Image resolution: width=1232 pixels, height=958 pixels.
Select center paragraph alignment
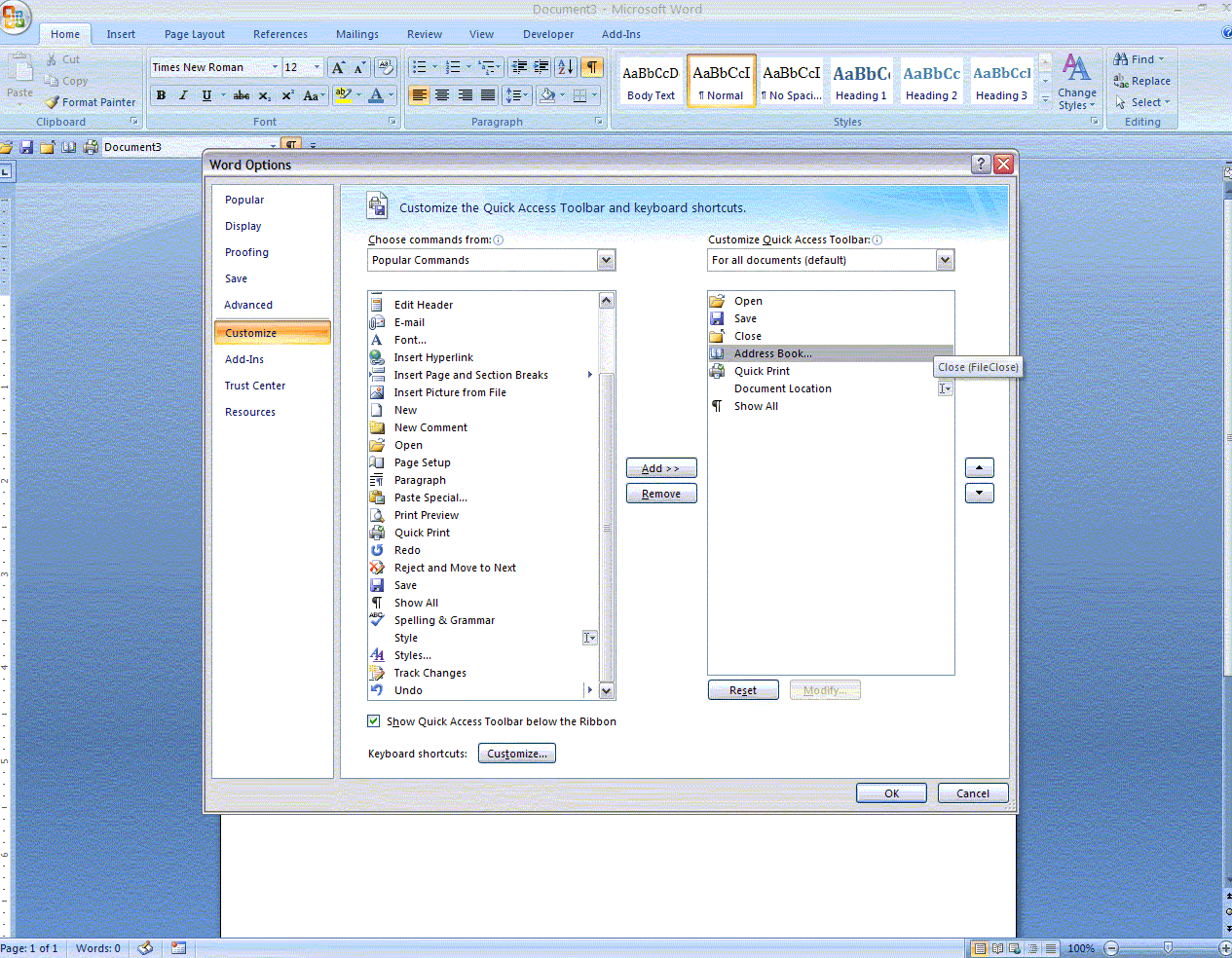pyautogui.click(x=441, y=92)
